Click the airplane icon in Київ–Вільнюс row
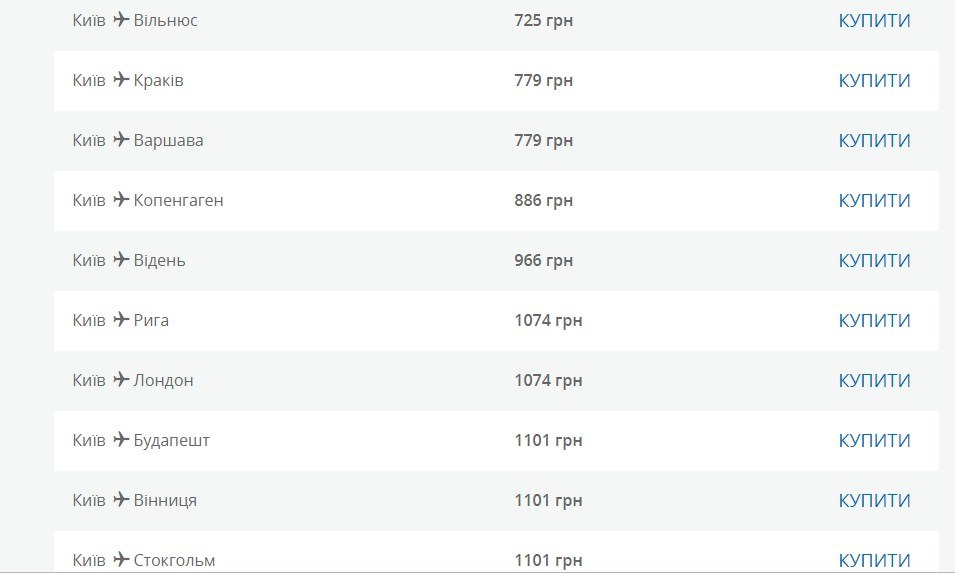 click(x=121, y=19)
